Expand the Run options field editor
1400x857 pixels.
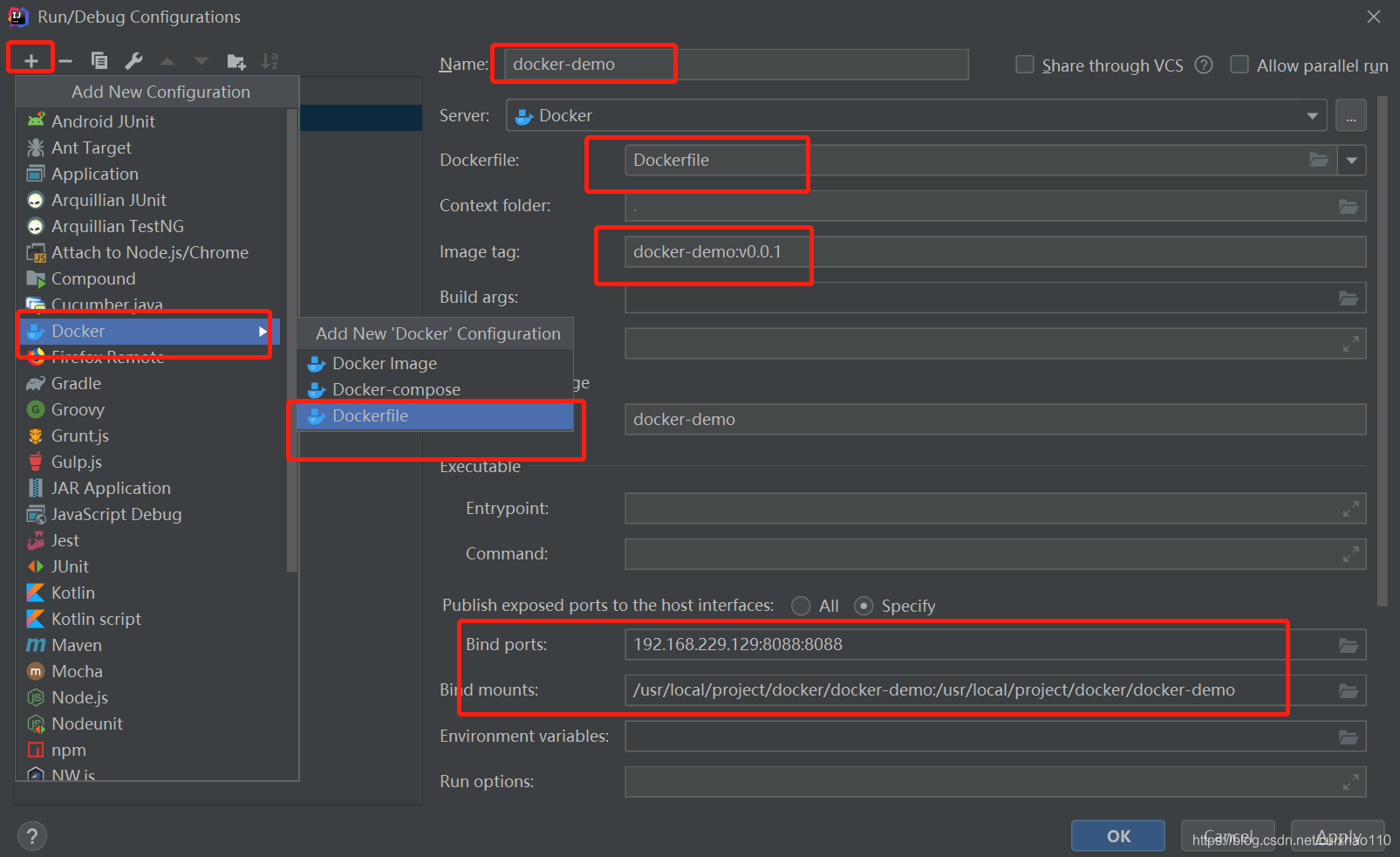point(1351,782)
